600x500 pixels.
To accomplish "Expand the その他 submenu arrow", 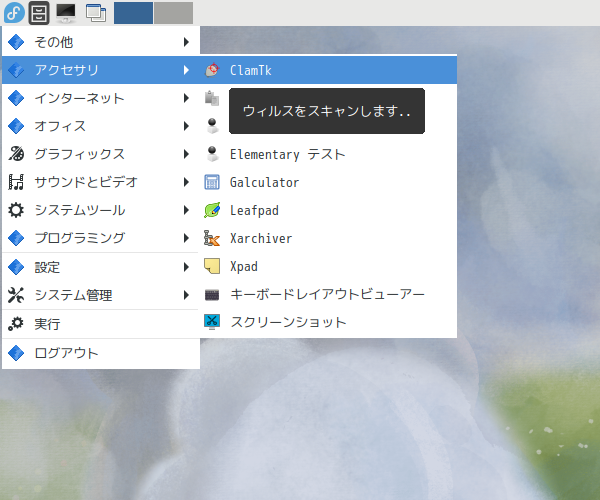I will pyautogui.click(x=186, y=42).
